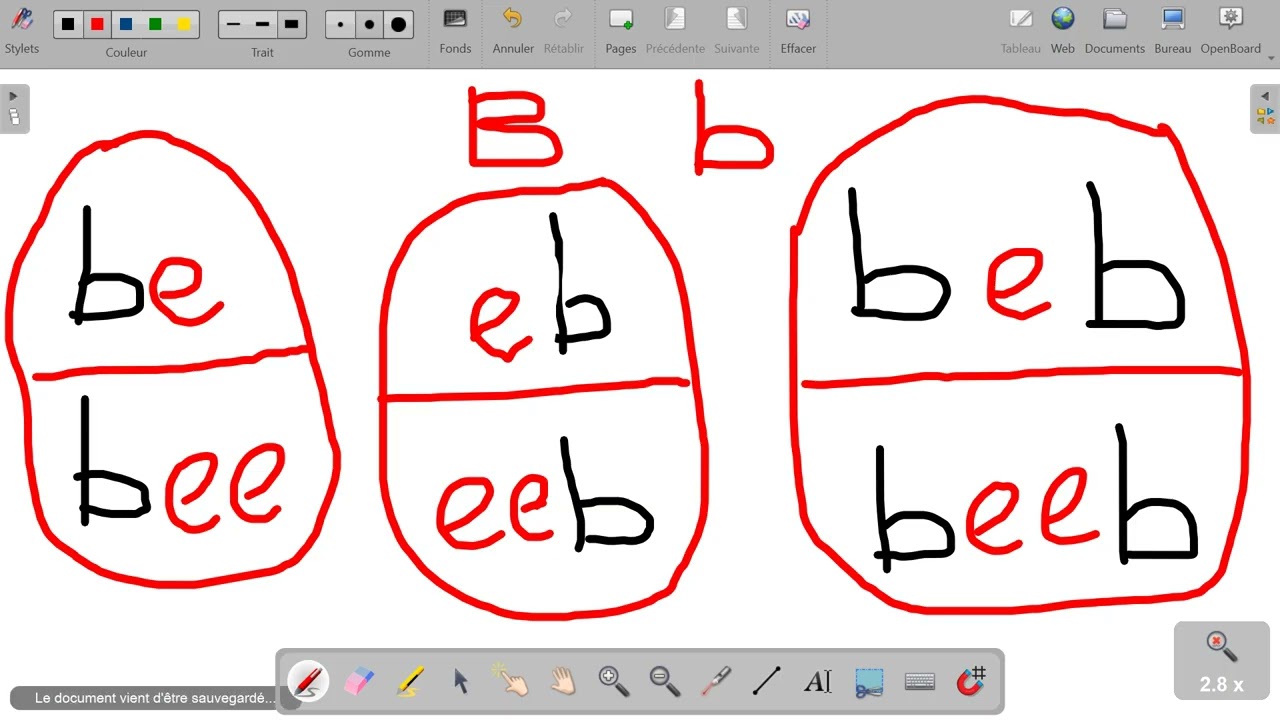Click the "Le document vient d'être sauvegardé" message
1280x720 pixels.
[154, 698]
